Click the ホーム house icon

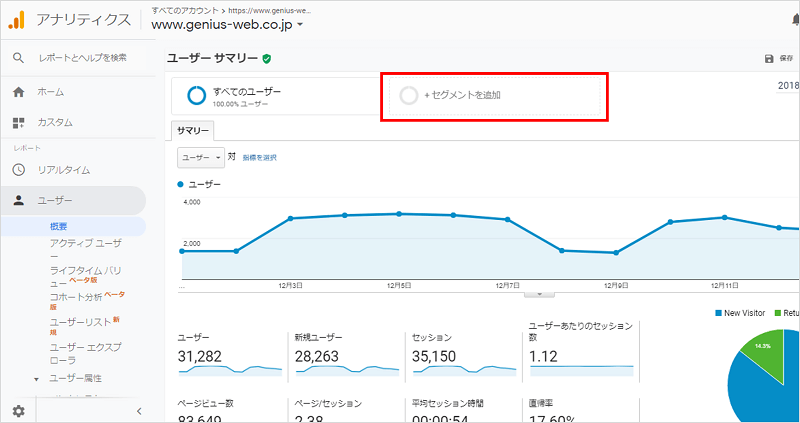click(18, 92)
